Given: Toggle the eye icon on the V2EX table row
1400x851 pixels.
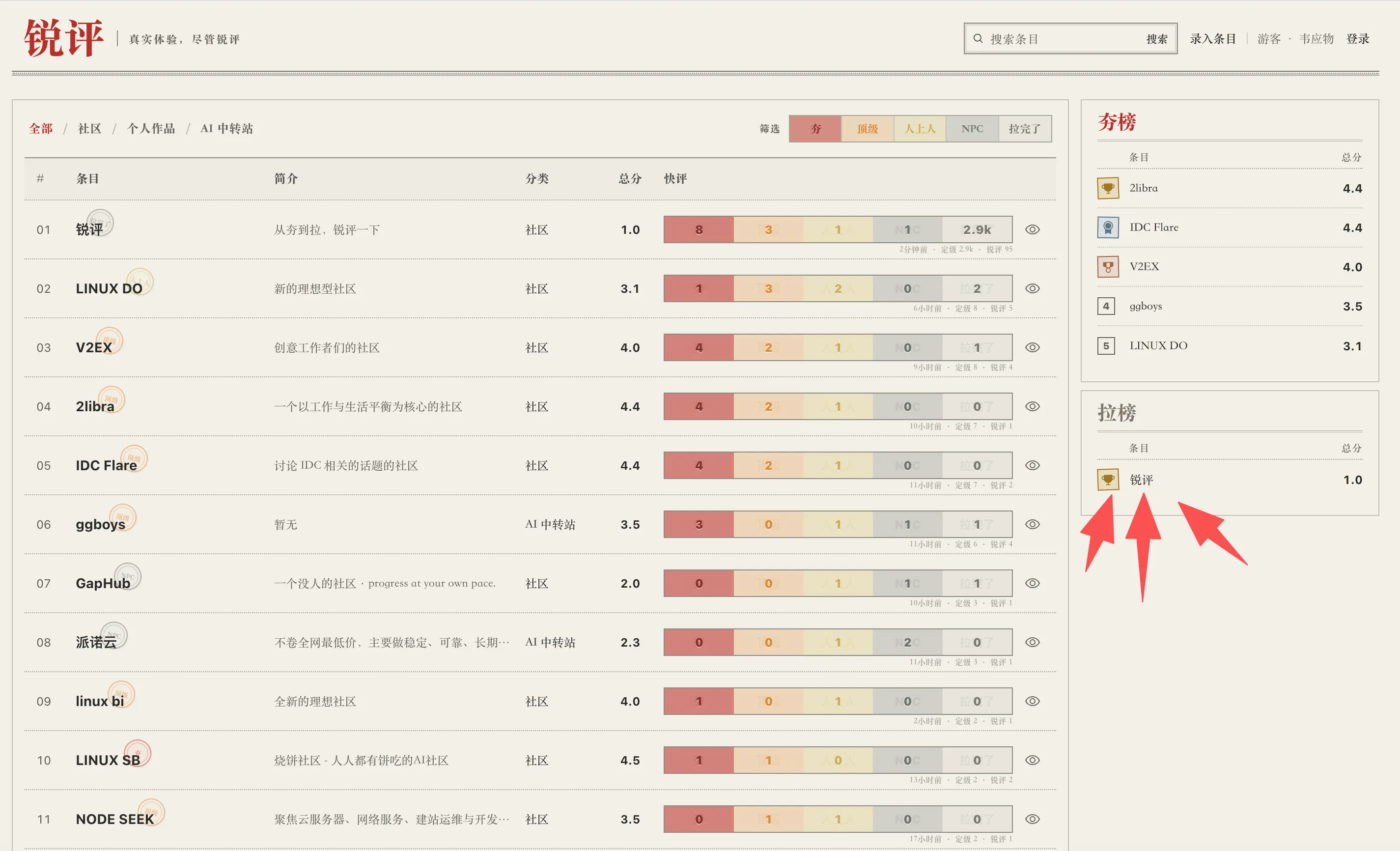Looking at the screenshot, I should 1033,347.
